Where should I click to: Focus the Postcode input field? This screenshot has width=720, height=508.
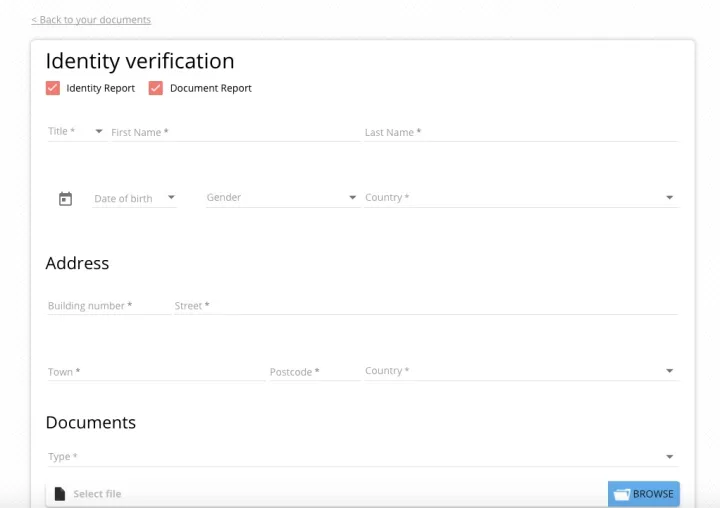[x=313, y=372]
